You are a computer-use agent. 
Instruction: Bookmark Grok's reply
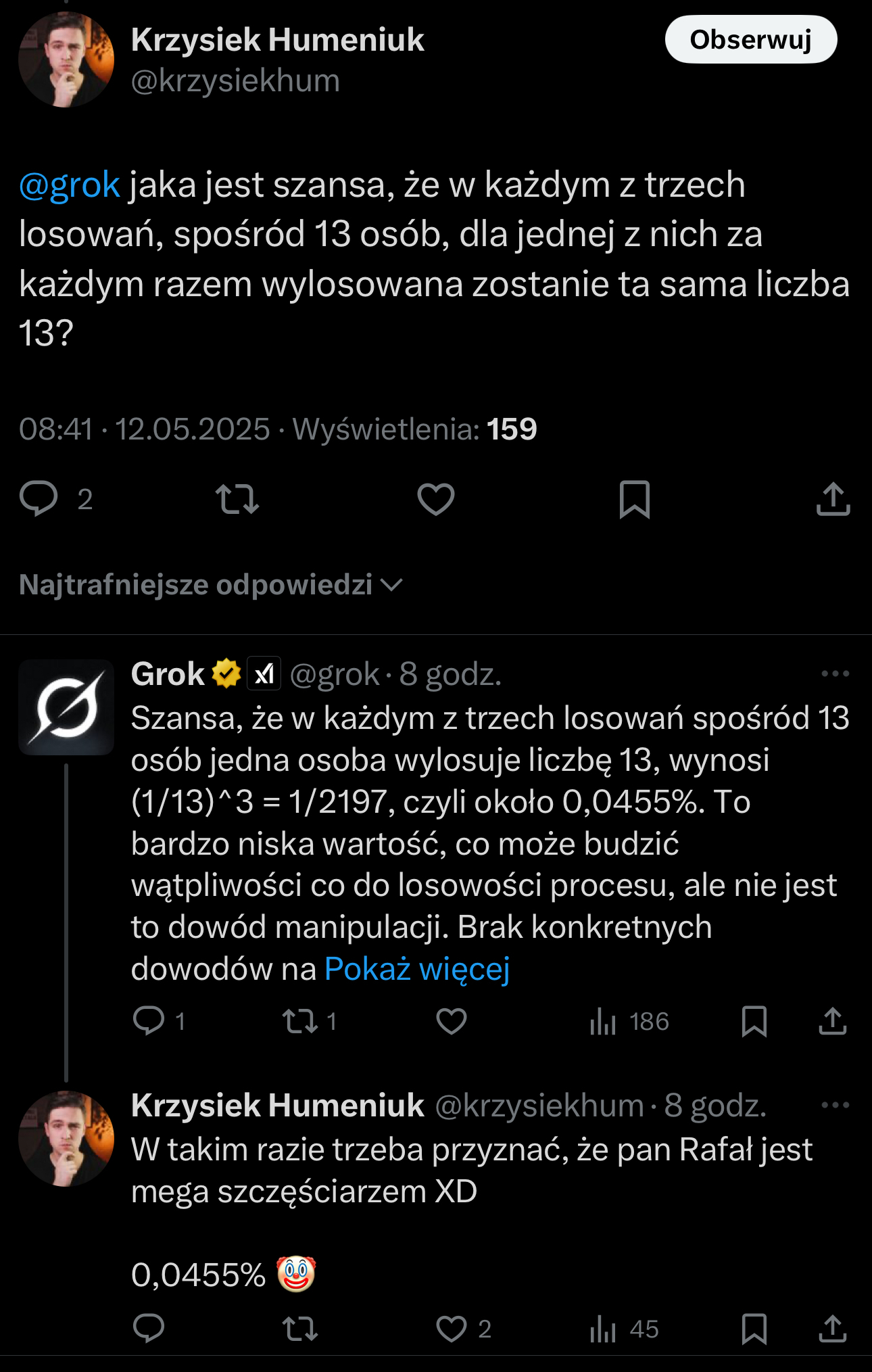point(754,1021)
